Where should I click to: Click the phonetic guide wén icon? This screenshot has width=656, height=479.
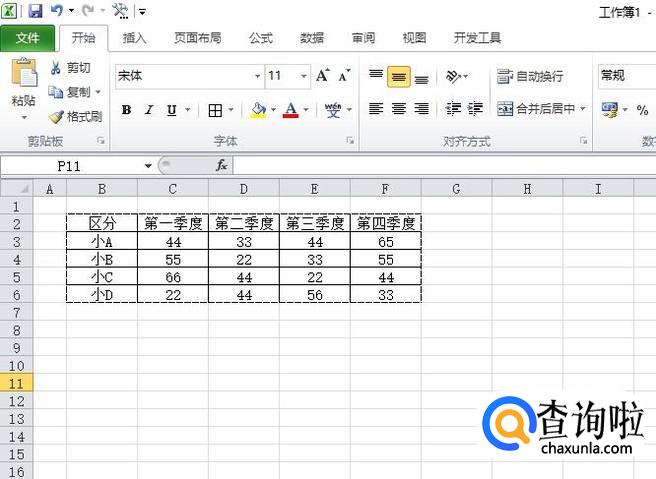[x=333, y=110]
